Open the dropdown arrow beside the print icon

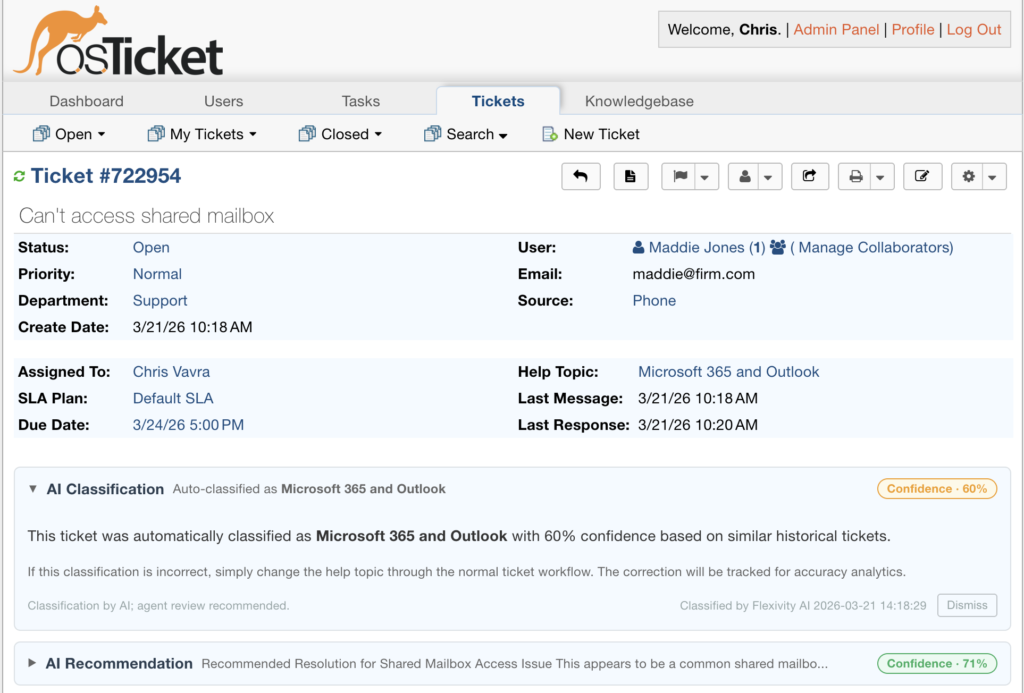pyautogui.click(x=881, y=177)
